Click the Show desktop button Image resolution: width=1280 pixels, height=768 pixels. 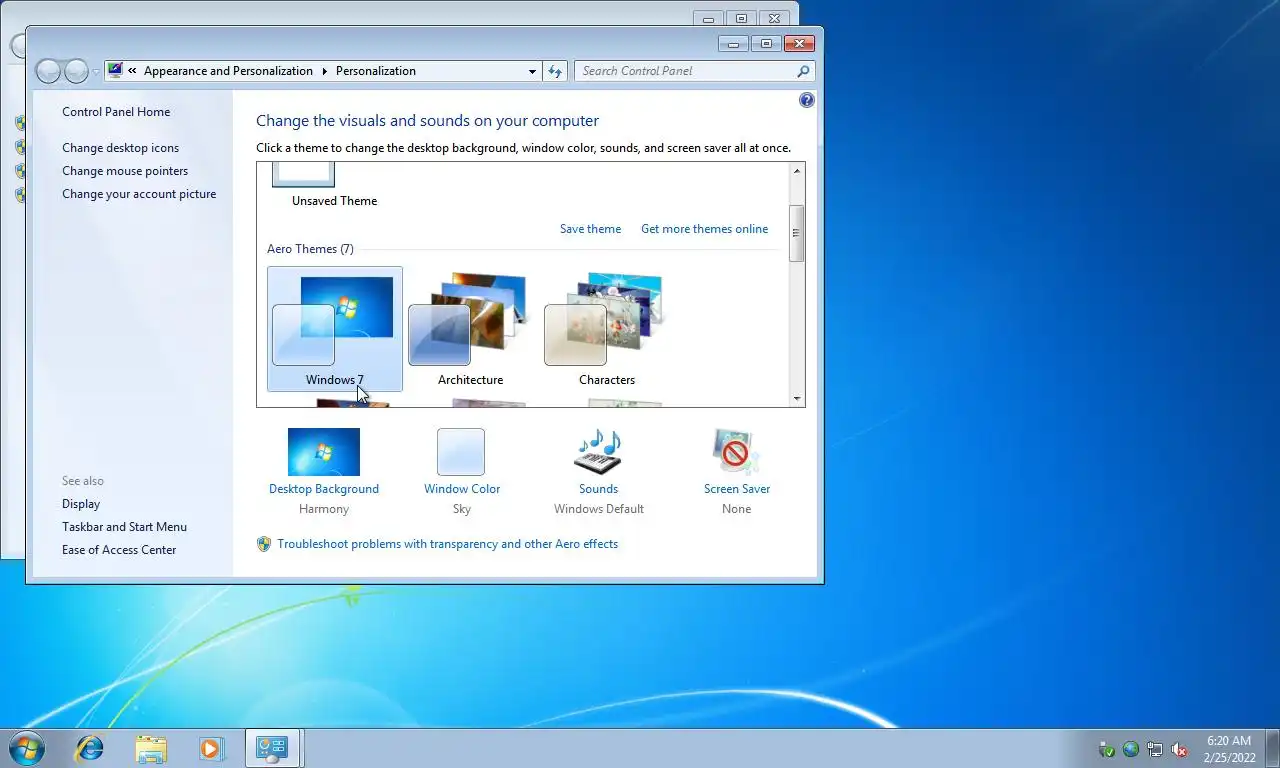1272,748
